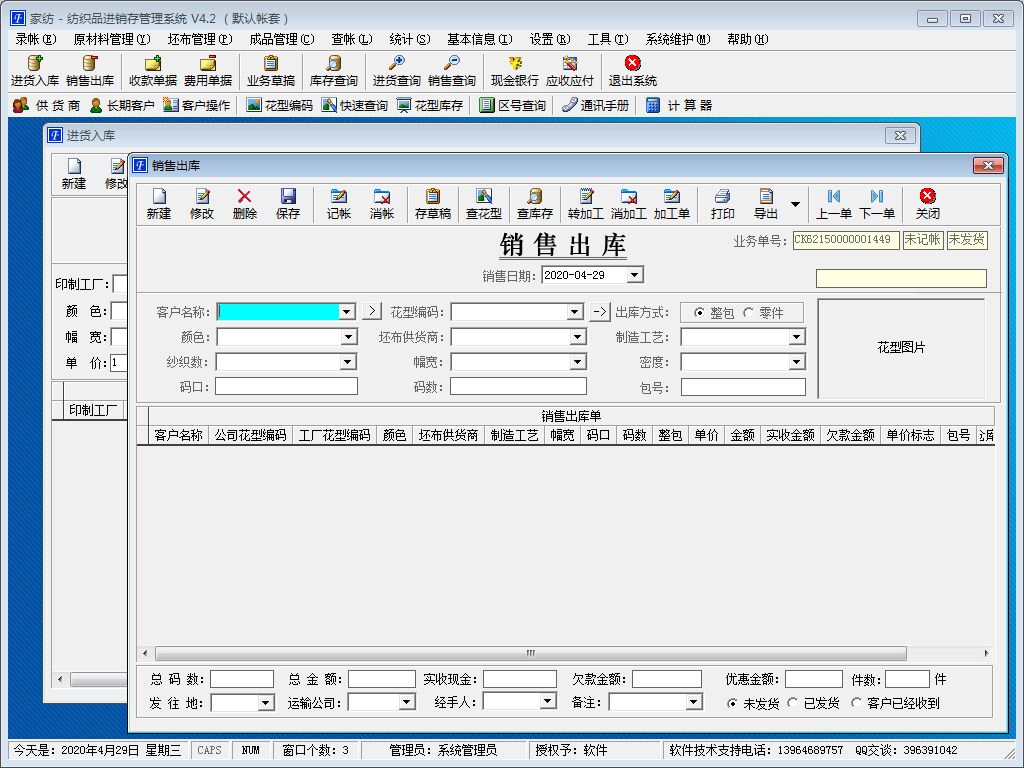This screenshot has width=1024, height=768.
Task: Open 录帐 menu
Action: [x=36, y=39]
